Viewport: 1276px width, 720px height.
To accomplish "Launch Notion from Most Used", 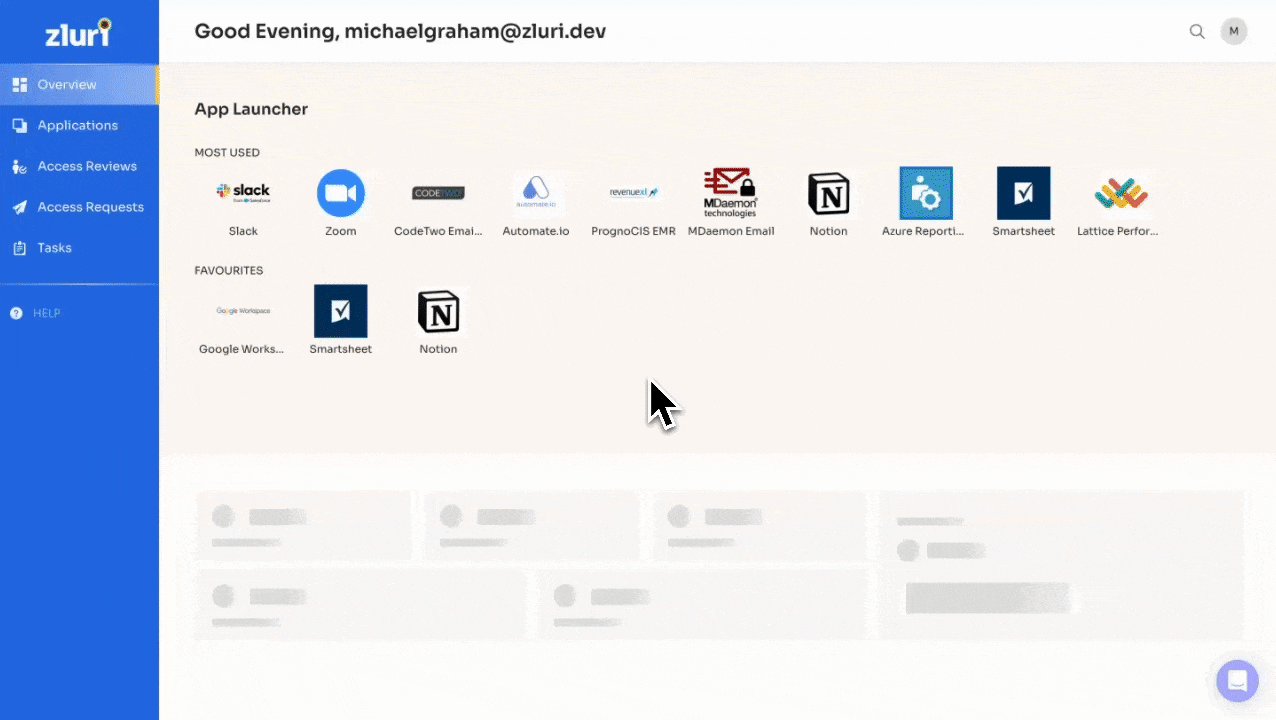I will click(828, 193).
